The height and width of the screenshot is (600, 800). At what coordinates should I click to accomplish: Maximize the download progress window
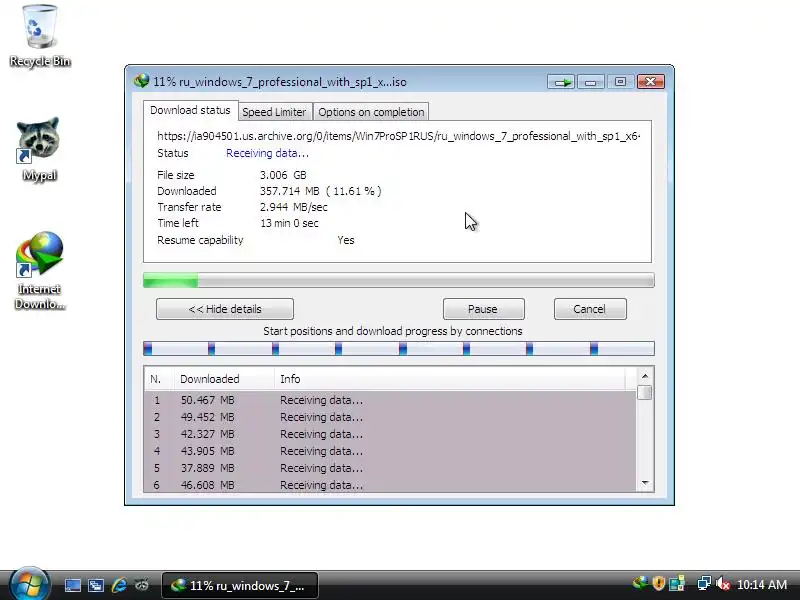click(x=620, y=82)
